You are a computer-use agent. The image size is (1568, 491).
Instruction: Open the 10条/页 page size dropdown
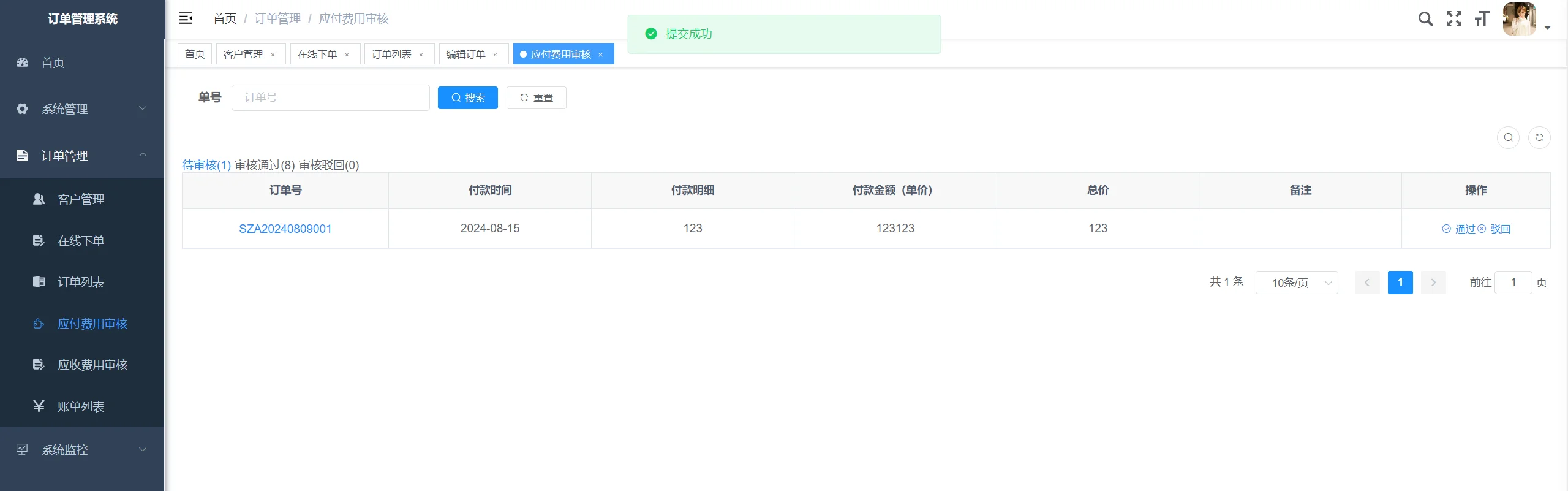(x=1297, y=283)
